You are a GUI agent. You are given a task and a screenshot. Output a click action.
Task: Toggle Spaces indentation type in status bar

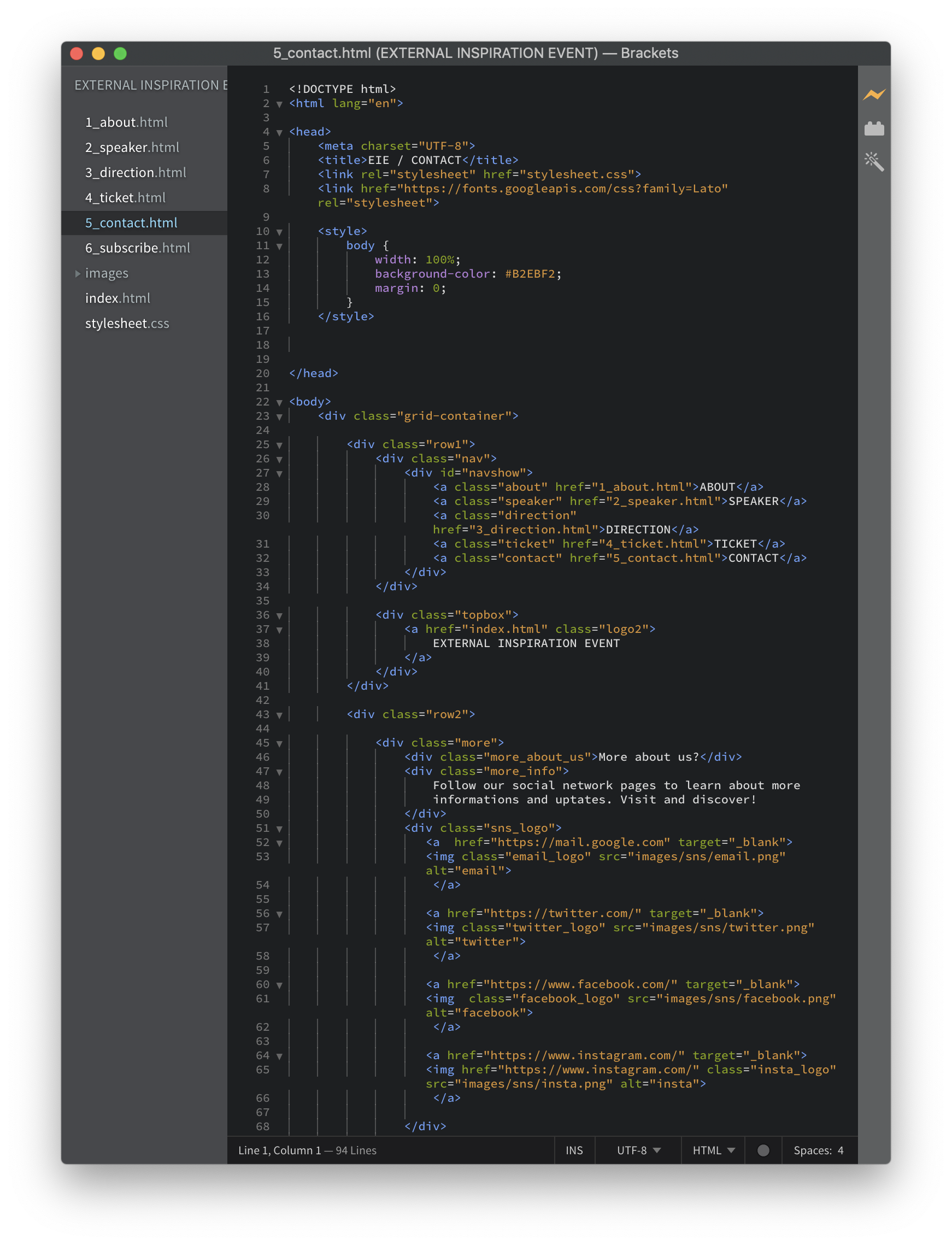812,1150
